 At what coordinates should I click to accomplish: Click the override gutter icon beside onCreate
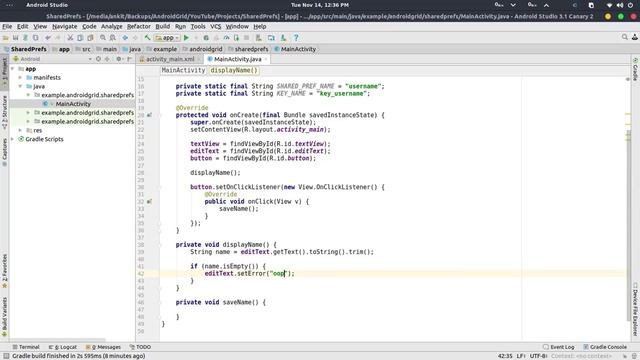pyautogui.click(x=149, y=115)
